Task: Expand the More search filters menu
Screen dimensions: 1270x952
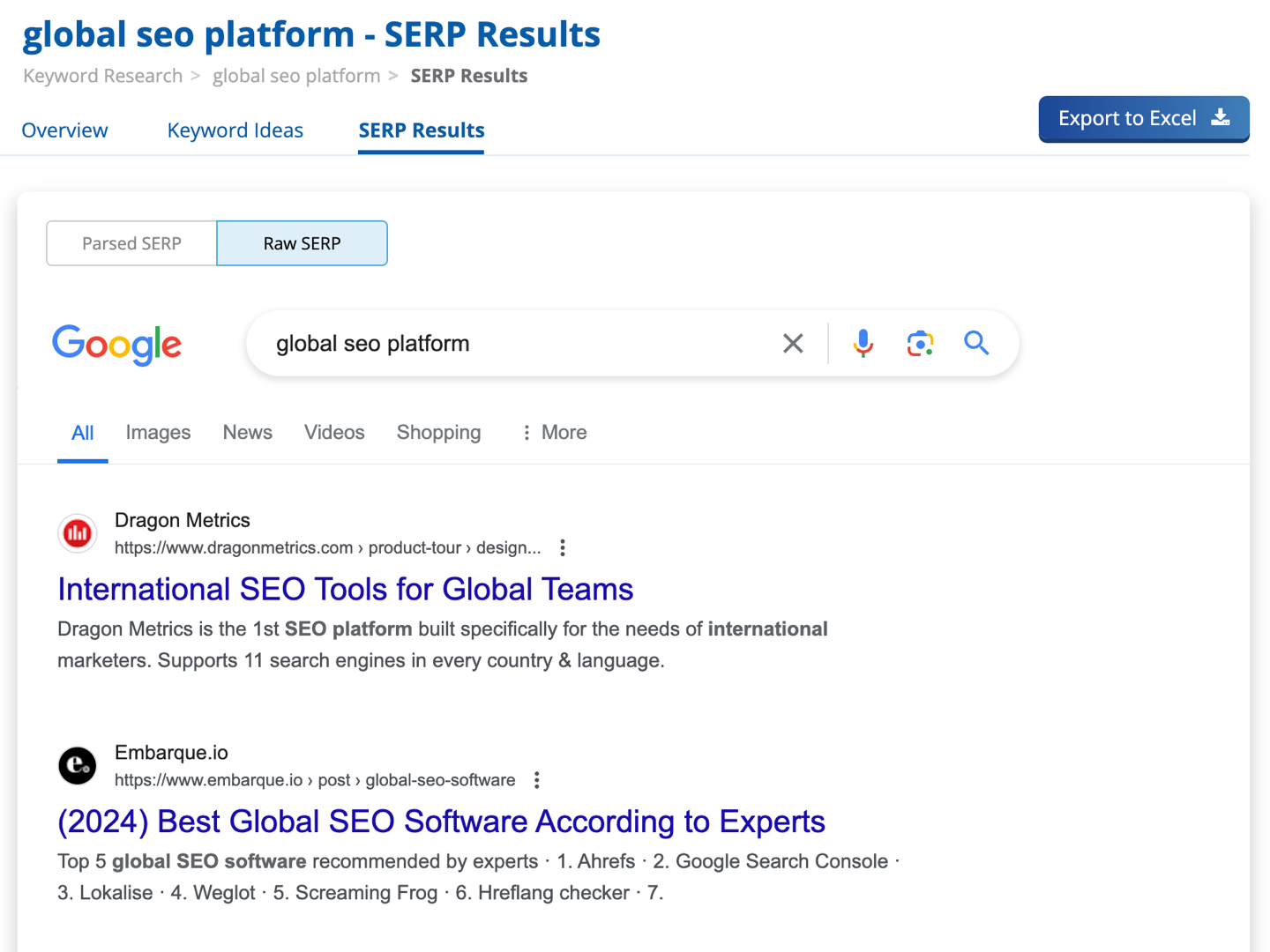Action: pos(554,433)
